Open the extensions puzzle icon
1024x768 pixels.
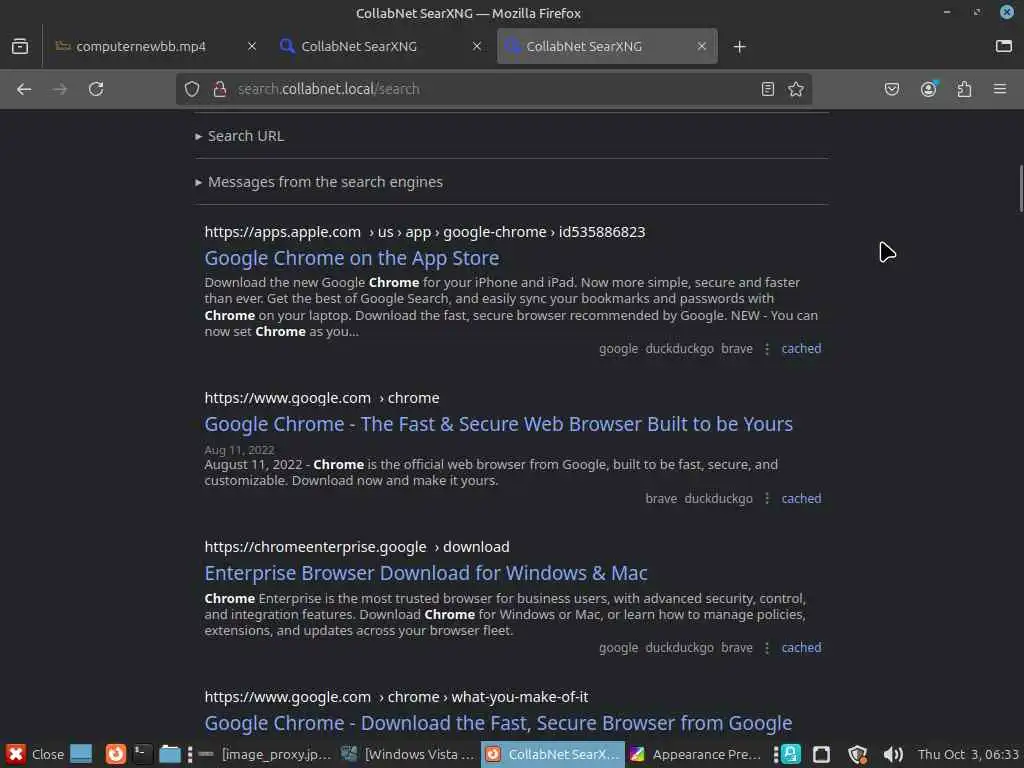point(964,89)
